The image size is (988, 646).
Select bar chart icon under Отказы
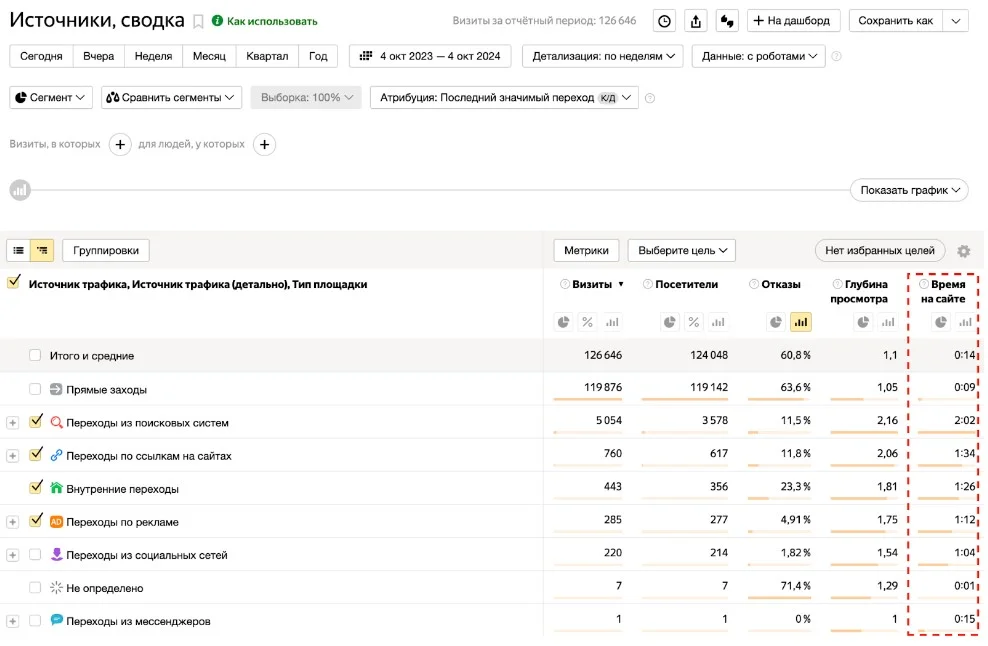click(800, 322)
